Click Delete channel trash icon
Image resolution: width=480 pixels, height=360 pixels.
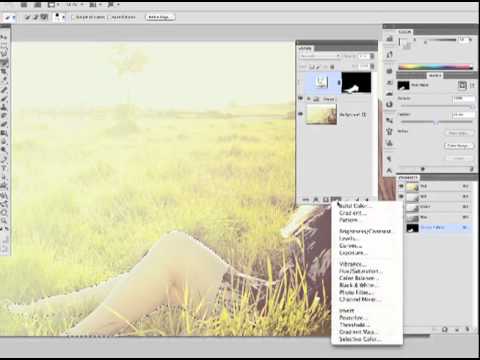click(x=467, y=329)
